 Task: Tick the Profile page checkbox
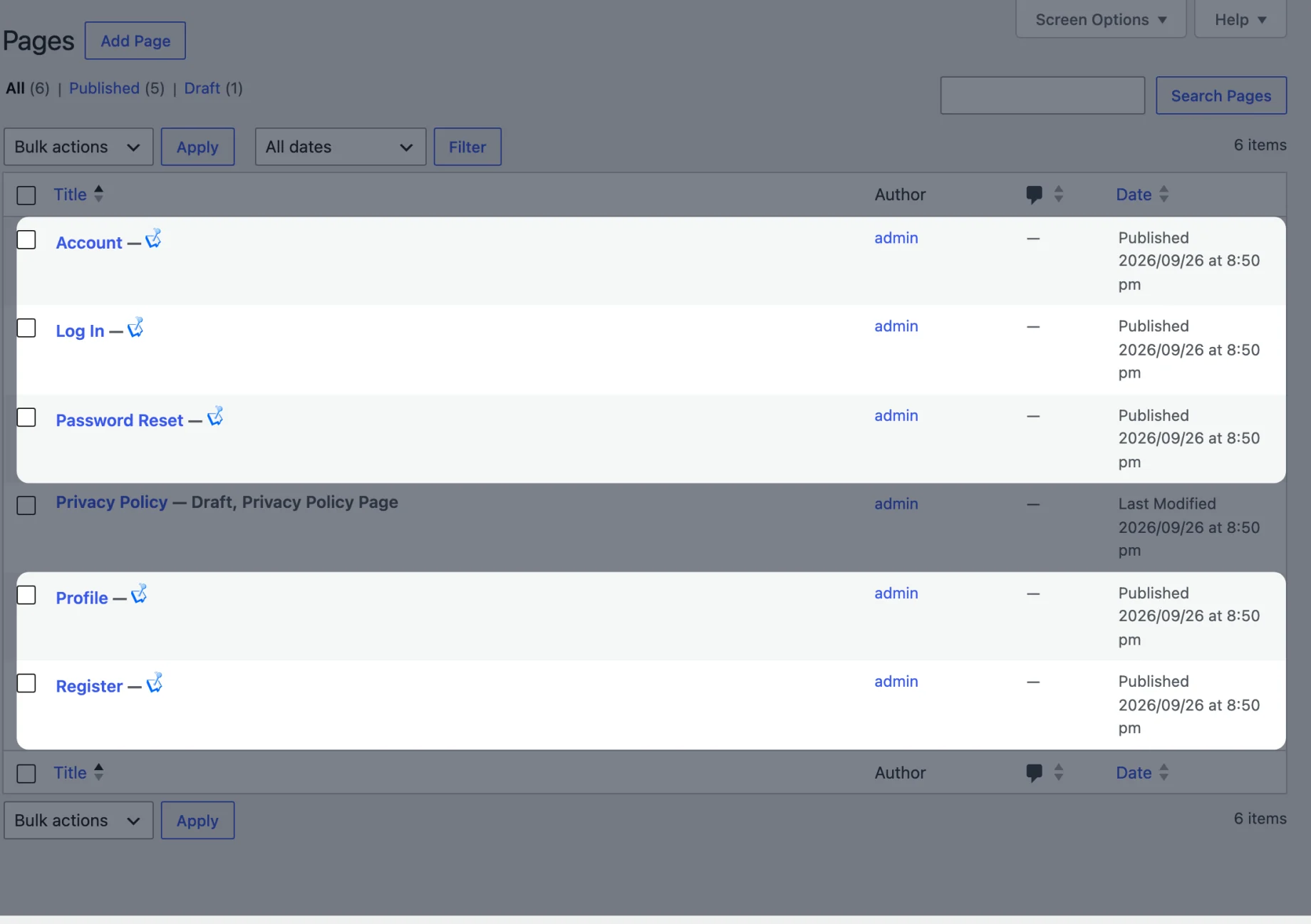coord(26,594)
